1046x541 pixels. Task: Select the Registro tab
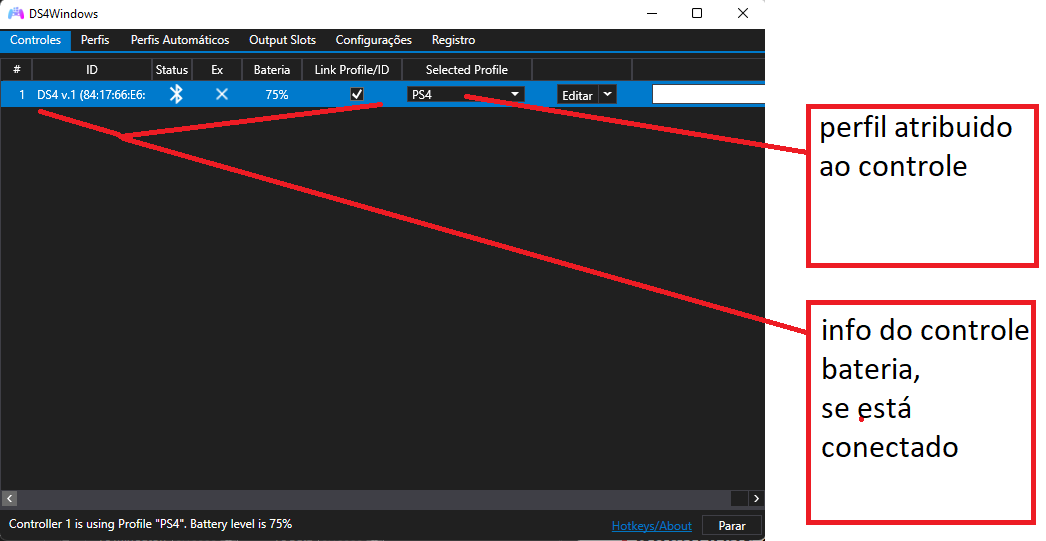pyautogui.click(x=454, y=40)
